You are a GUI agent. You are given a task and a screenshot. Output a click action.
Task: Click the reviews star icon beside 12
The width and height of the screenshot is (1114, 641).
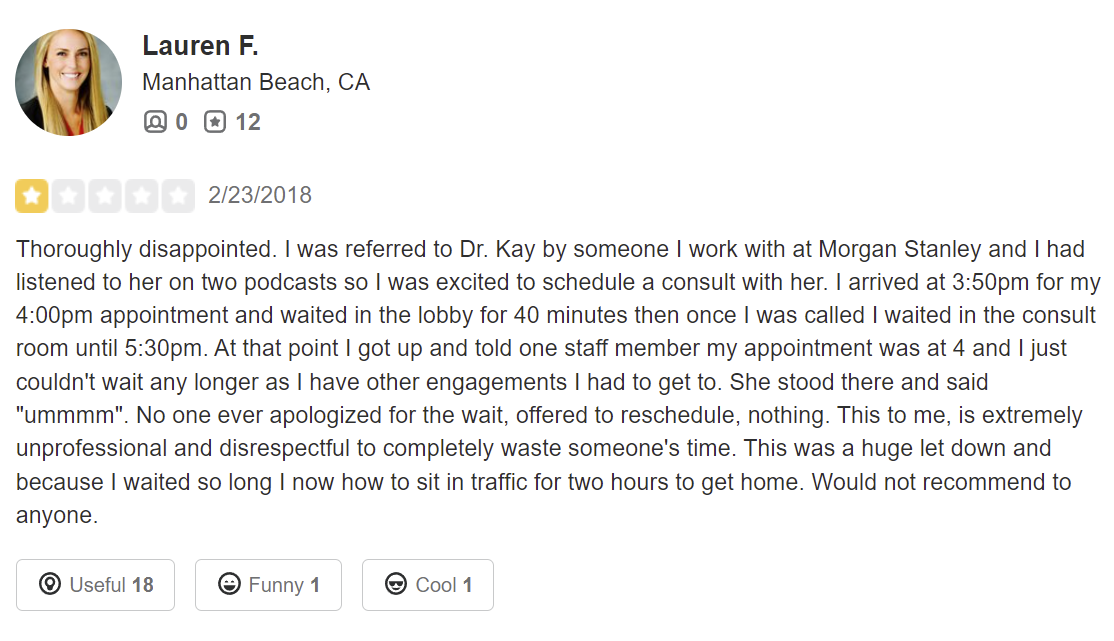[x=215, y=122]
